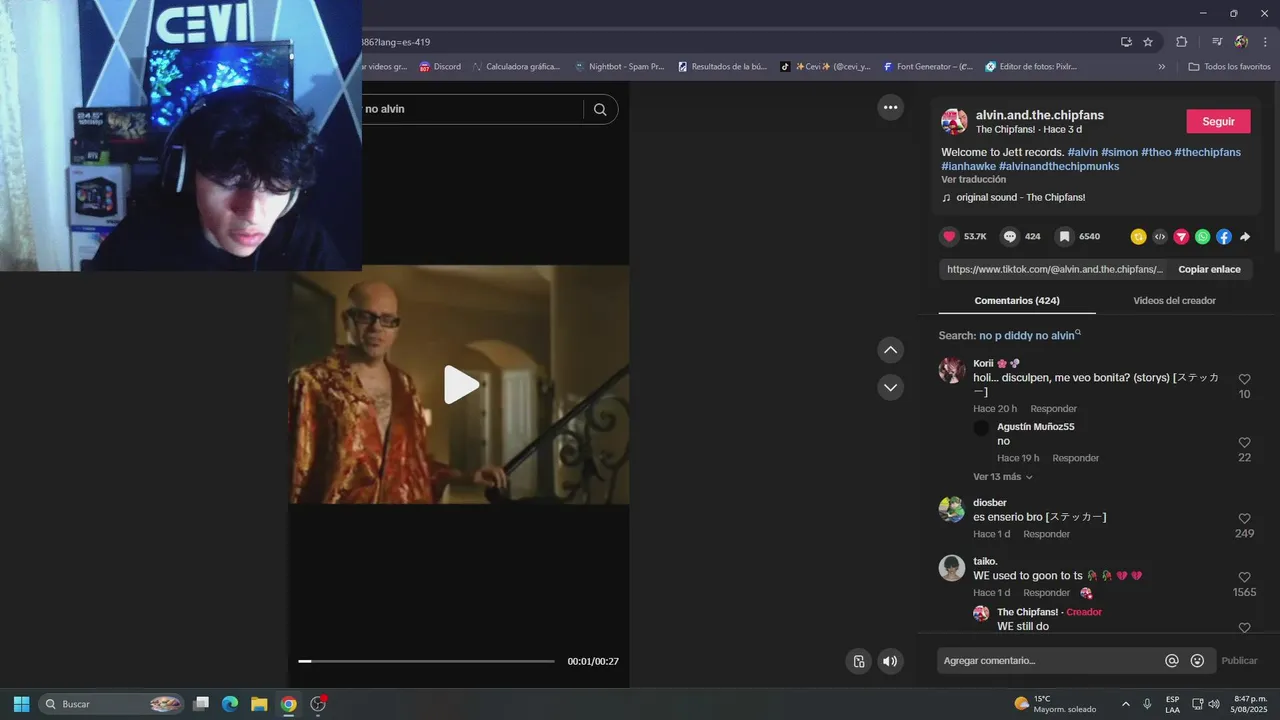
Task: Copy the link with Copiar enlace
Action: coord(1209,269)
